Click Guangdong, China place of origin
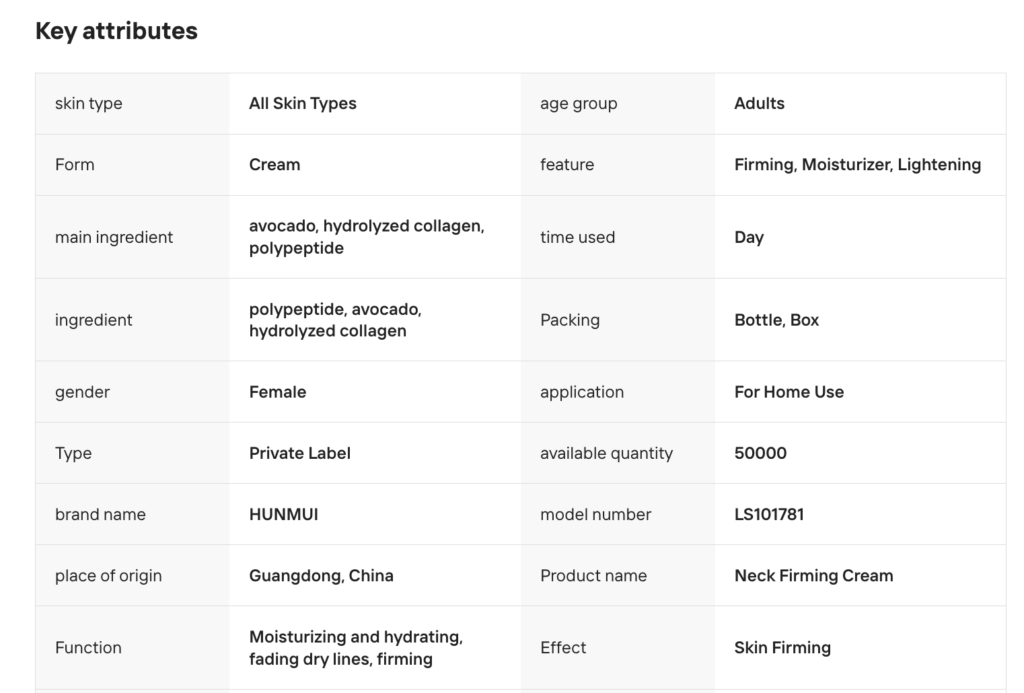This screenshot has width=1024, height=693. (x=321, y=575)
